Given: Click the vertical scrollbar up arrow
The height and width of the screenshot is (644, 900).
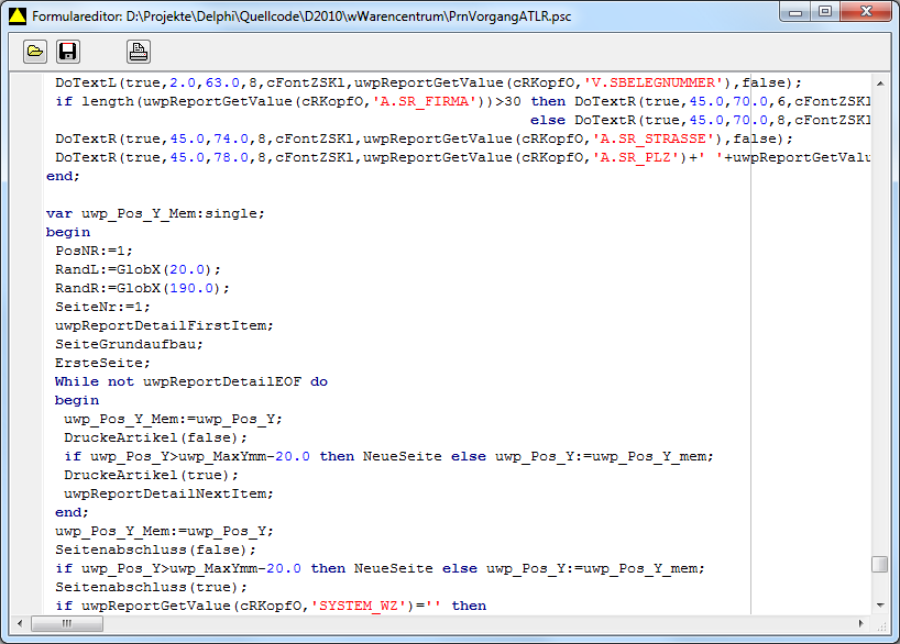Looking at the screenshot, I should point(879,80).
